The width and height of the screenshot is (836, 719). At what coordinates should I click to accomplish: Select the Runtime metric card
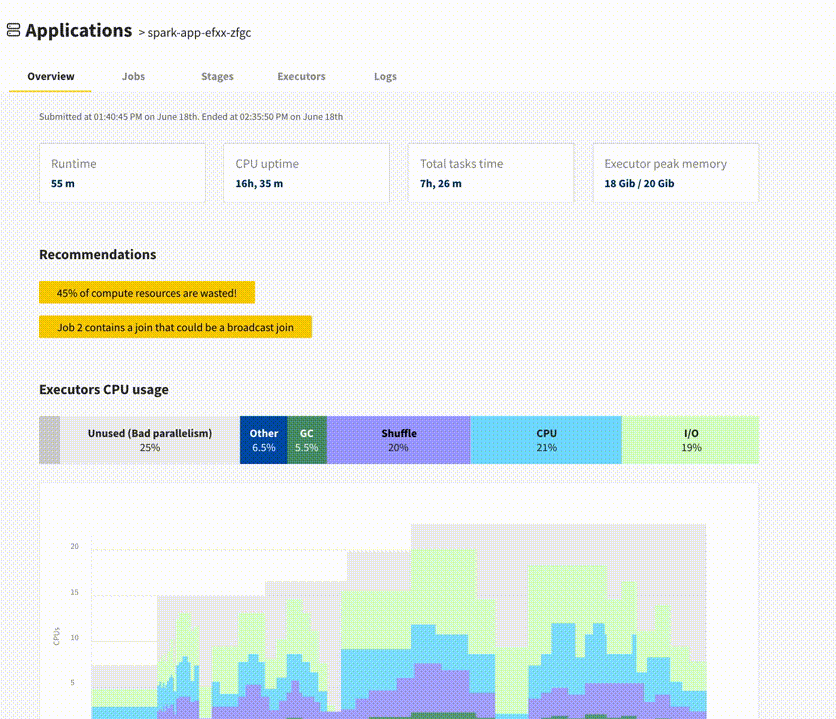(x=122, y=173)
